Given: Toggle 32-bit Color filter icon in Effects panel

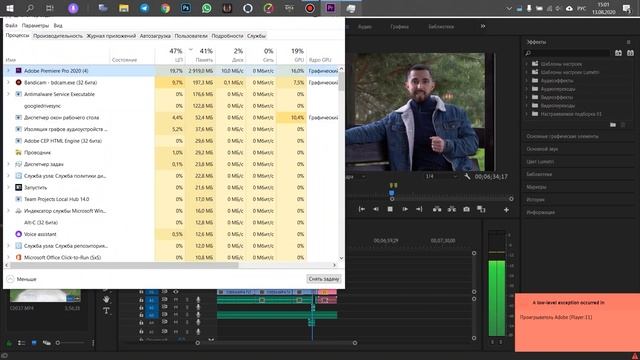Looking at the screenshot, I should (x=630, y=53).
